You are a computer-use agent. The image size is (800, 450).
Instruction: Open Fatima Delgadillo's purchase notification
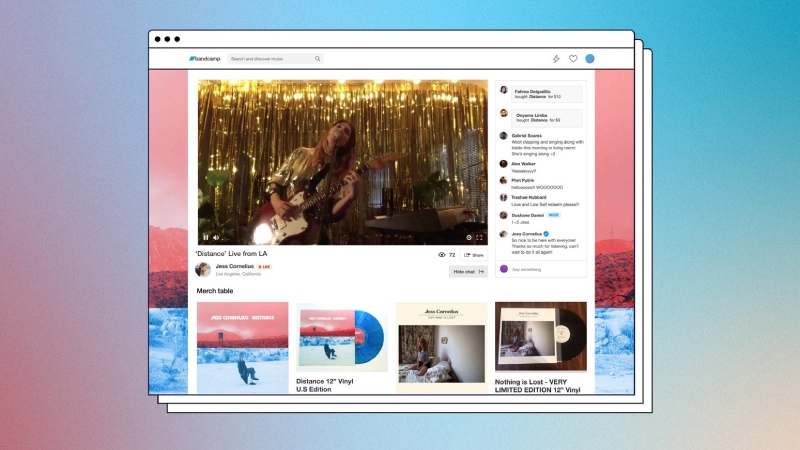pyautogui.click(x=546, y=94)
